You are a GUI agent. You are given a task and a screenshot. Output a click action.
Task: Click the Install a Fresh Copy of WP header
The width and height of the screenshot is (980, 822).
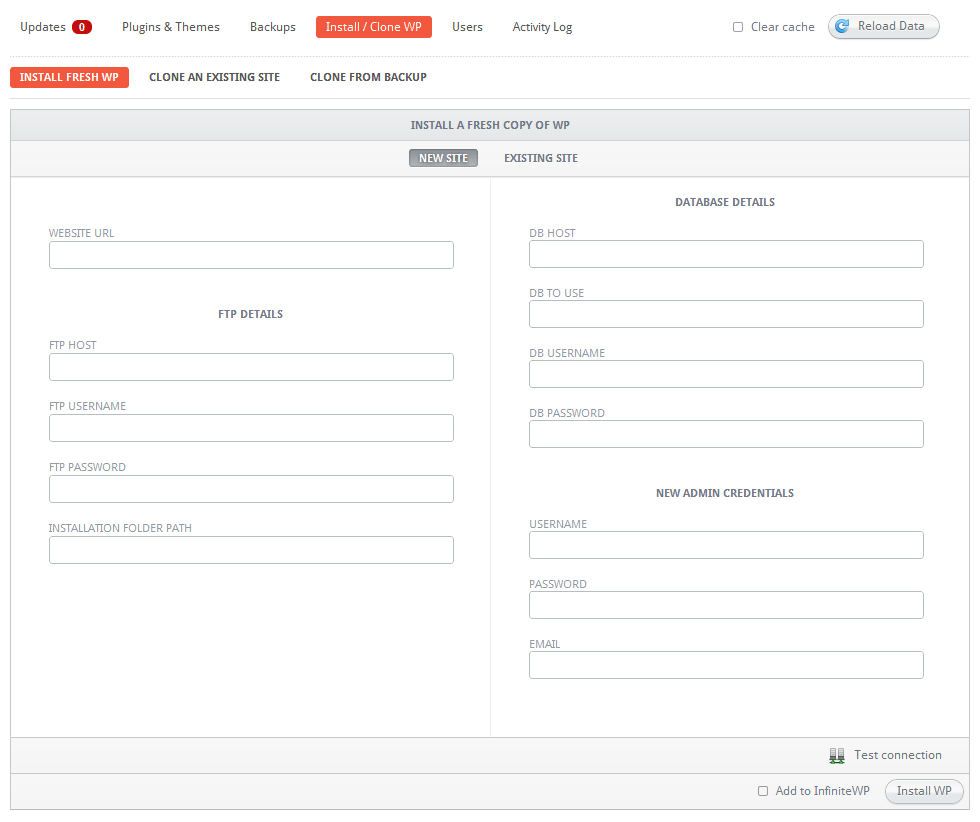tap(490, 125)
